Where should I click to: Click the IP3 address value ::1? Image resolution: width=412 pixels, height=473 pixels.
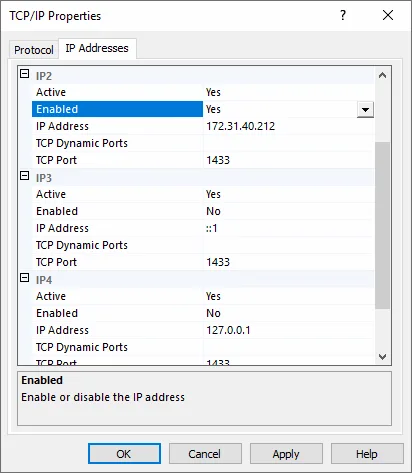[212, 228]
